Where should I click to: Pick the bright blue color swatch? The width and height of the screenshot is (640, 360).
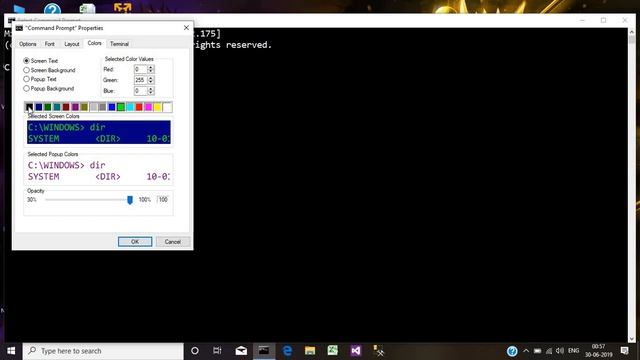[112, 107]
